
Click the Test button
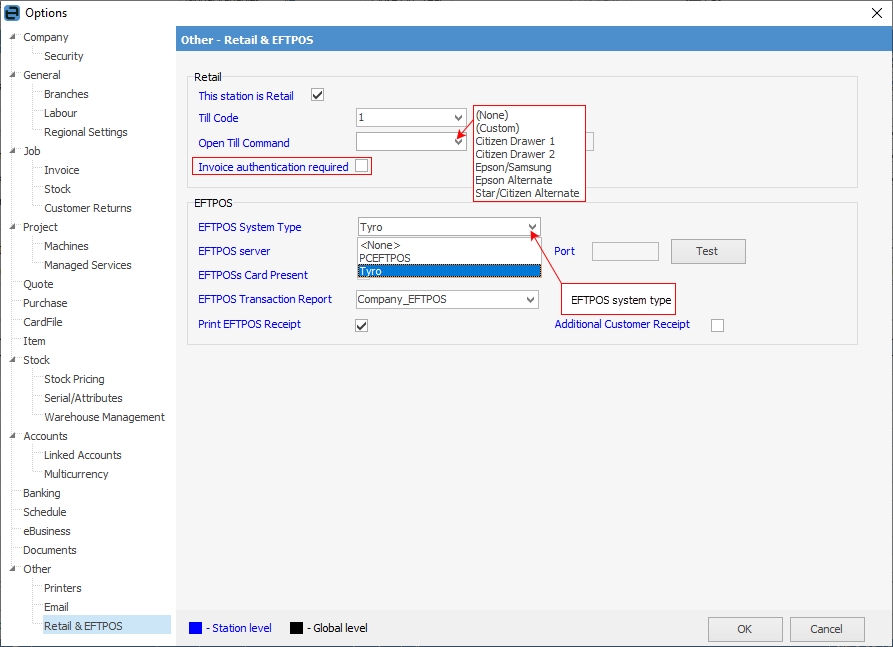pyautogui.click(x=707, y=251)
